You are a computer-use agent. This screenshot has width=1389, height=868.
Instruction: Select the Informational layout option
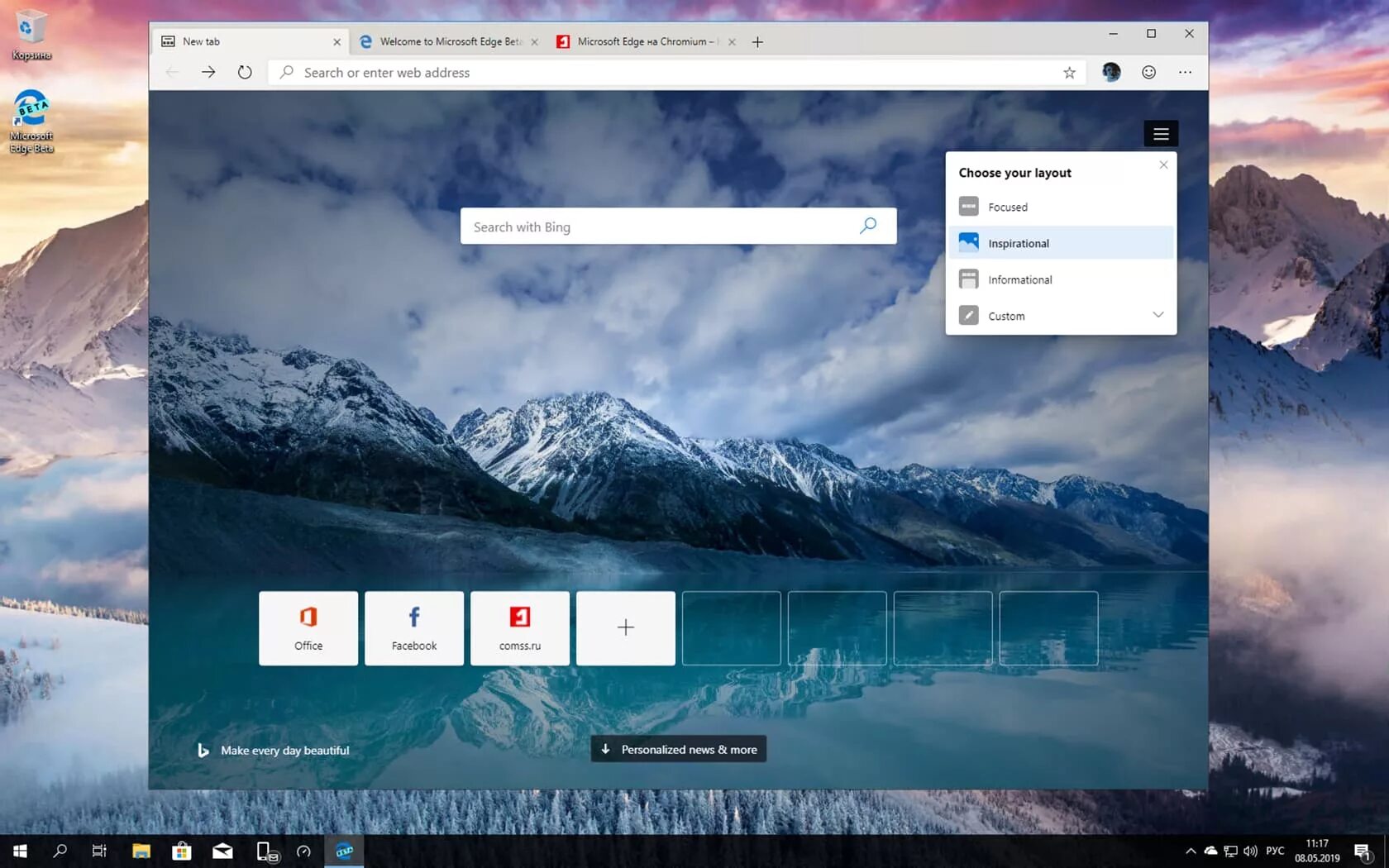1020,279
